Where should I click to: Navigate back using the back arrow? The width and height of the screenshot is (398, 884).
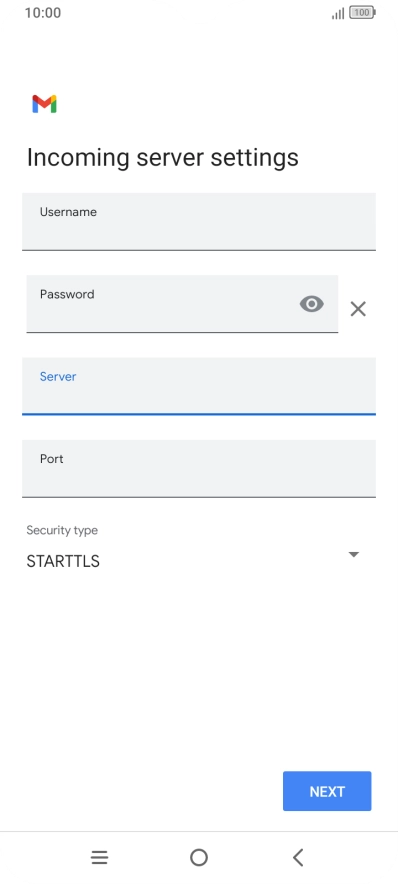(x=298, y=858)
